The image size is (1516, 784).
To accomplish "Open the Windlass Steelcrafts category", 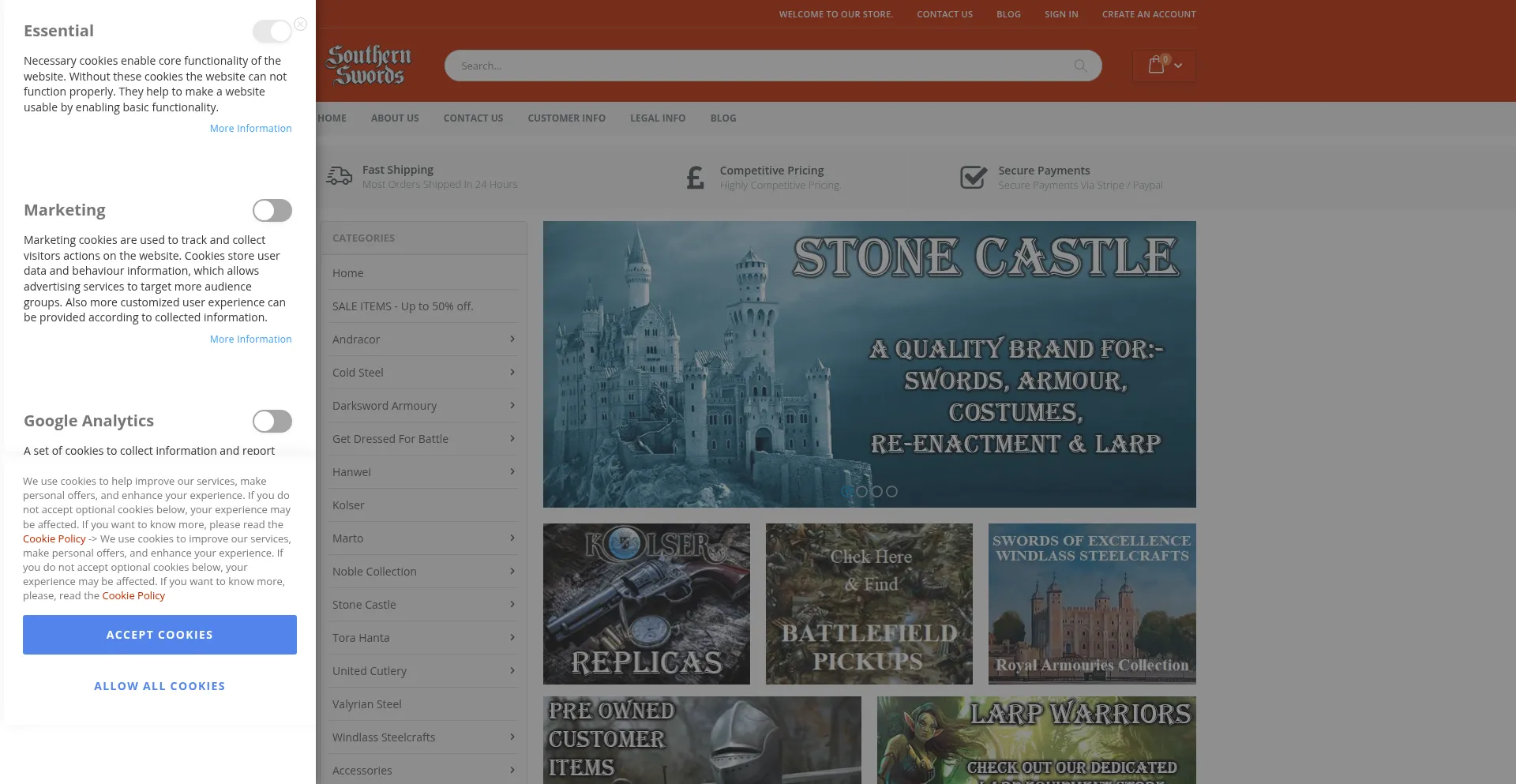I will click(384, 737).
